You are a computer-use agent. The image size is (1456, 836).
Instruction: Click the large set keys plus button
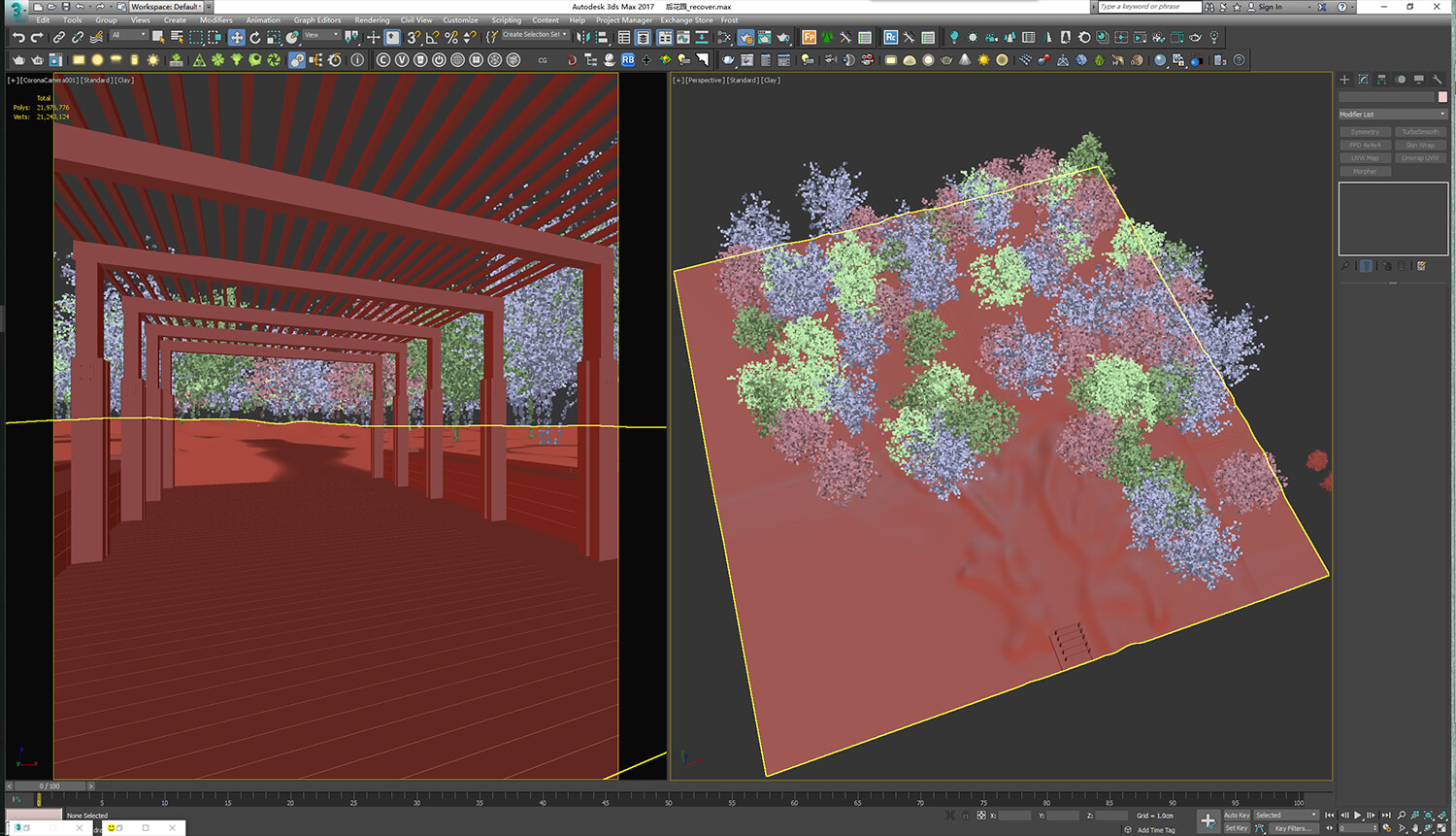(x=1208, y=821)
